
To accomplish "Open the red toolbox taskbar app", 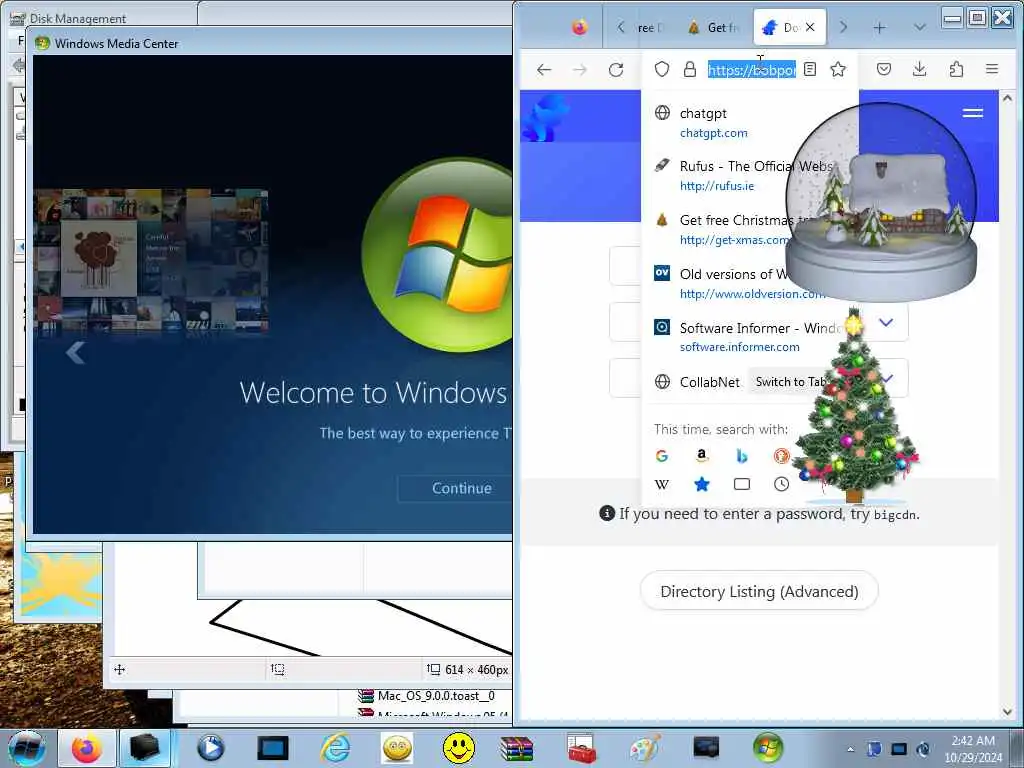I will [x=581, y=748].
